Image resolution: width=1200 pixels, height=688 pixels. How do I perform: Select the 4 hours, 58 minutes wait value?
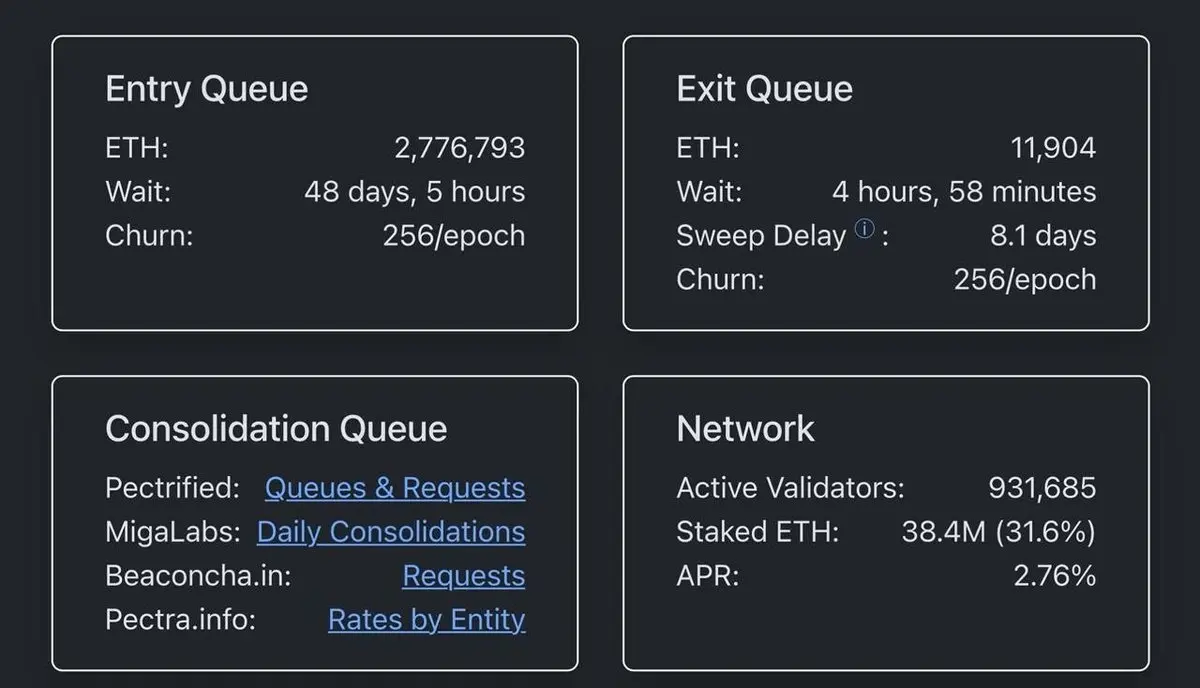tap(964, 192)
